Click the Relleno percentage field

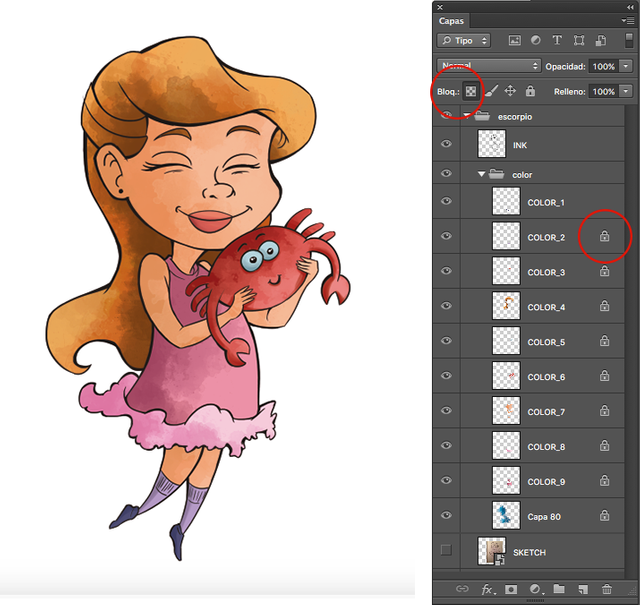pyautogui.click(x=603, y=91)
